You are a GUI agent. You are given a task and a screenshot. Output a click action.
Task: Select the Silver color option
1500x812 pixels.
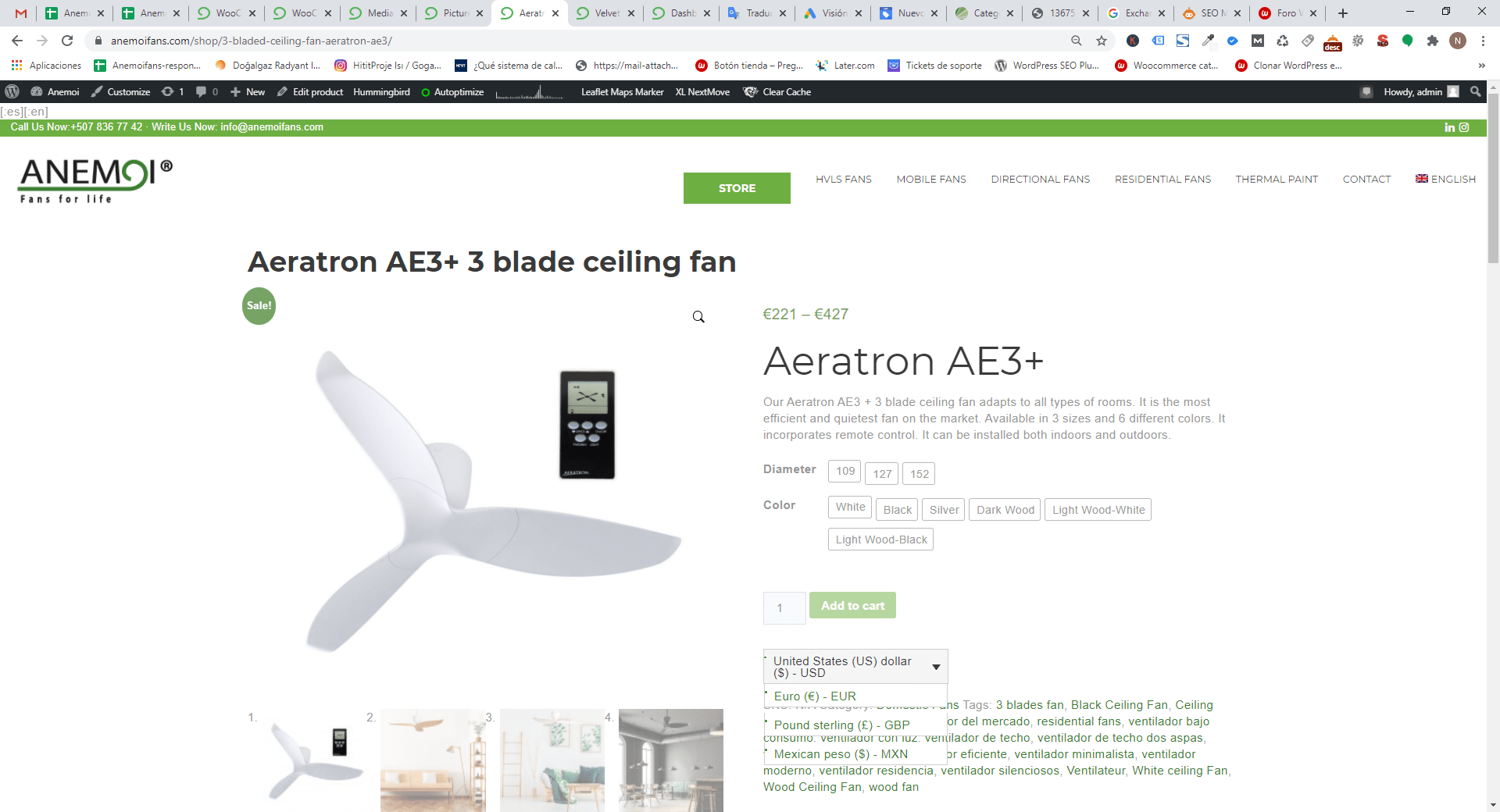tap(944, 510)
